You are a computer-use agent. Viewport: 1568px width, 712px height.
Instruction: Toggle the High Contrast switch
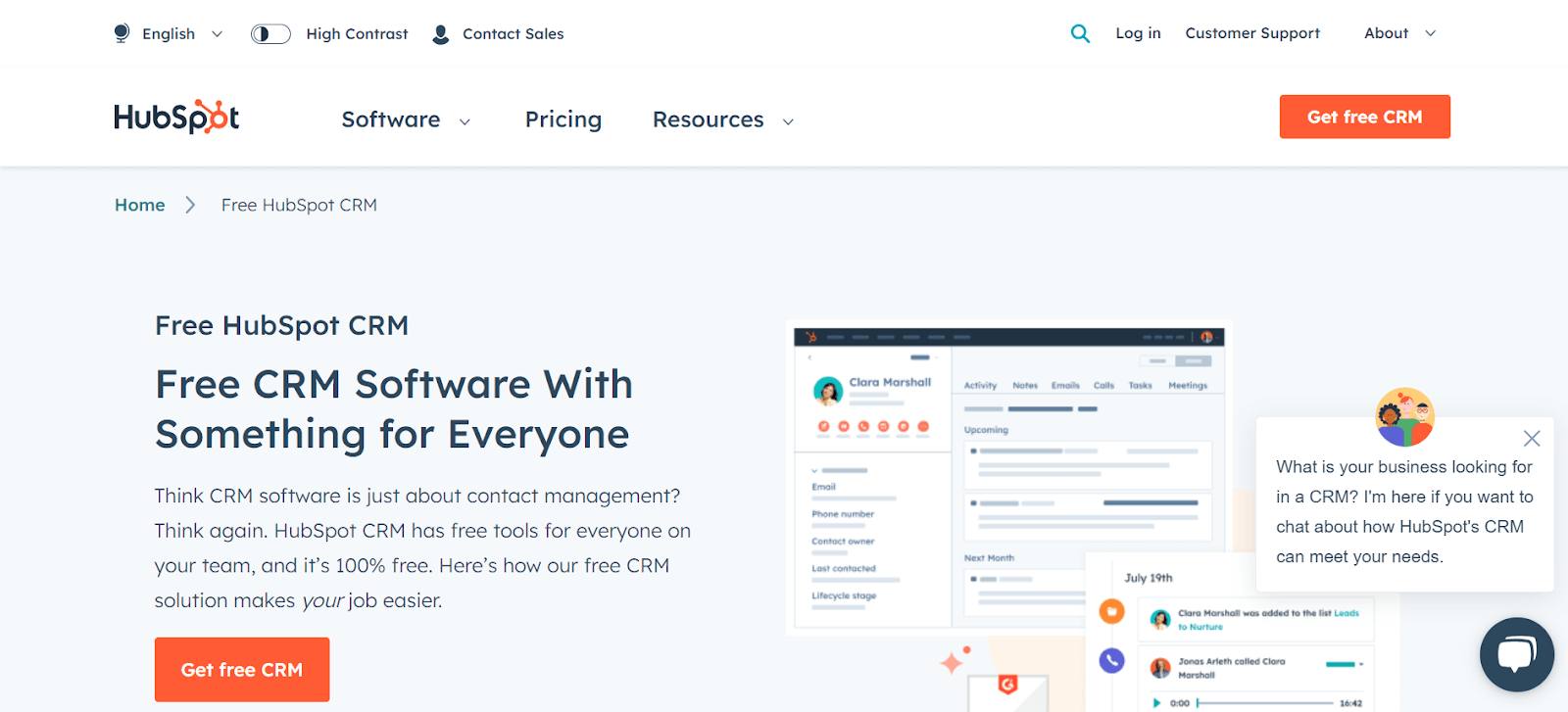point(270,34)
